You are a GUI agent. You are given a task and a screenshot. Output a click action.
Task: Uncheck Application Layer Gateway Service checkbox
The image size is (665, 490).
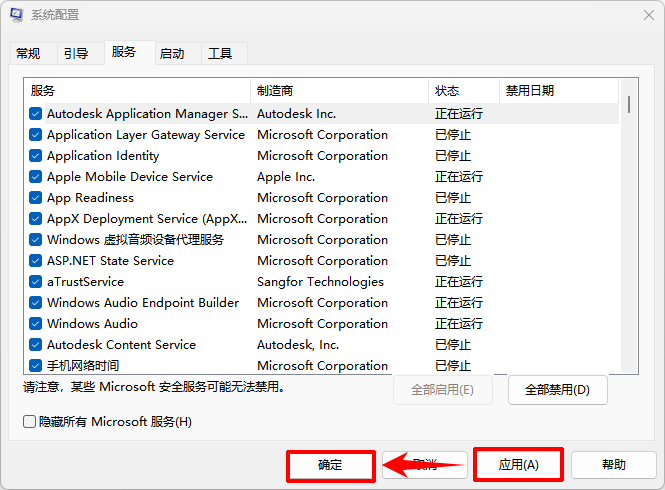(36, 135)
